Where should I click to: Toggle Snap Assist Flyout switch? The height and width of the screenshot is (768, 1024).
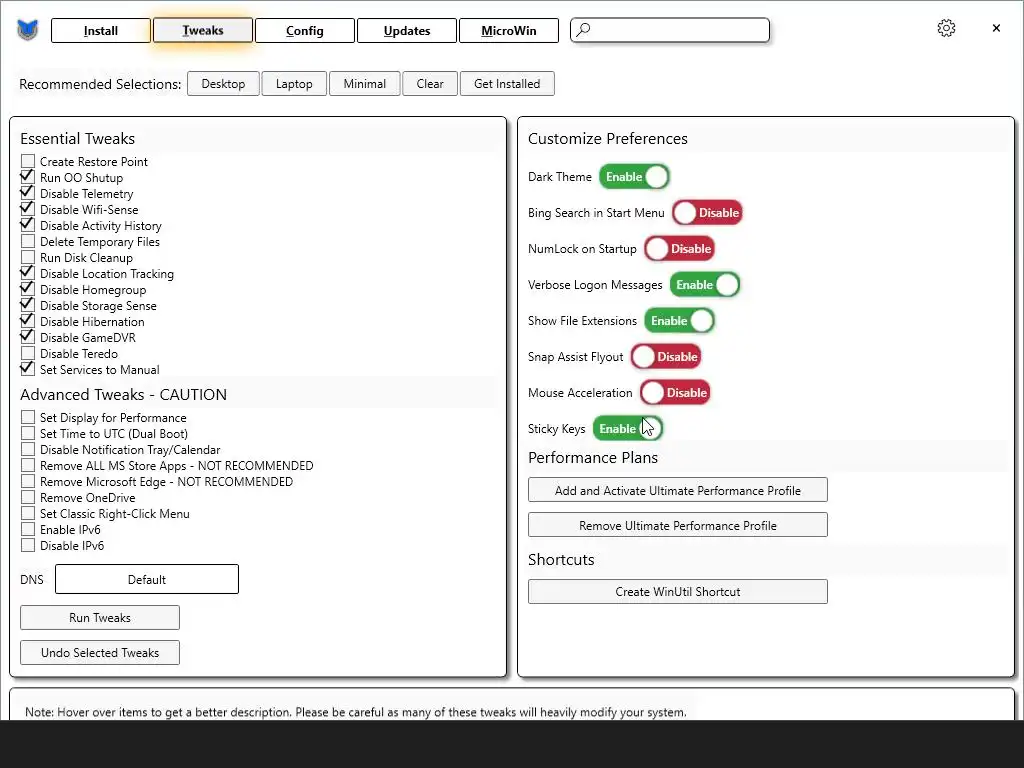(x=666, y=357)
